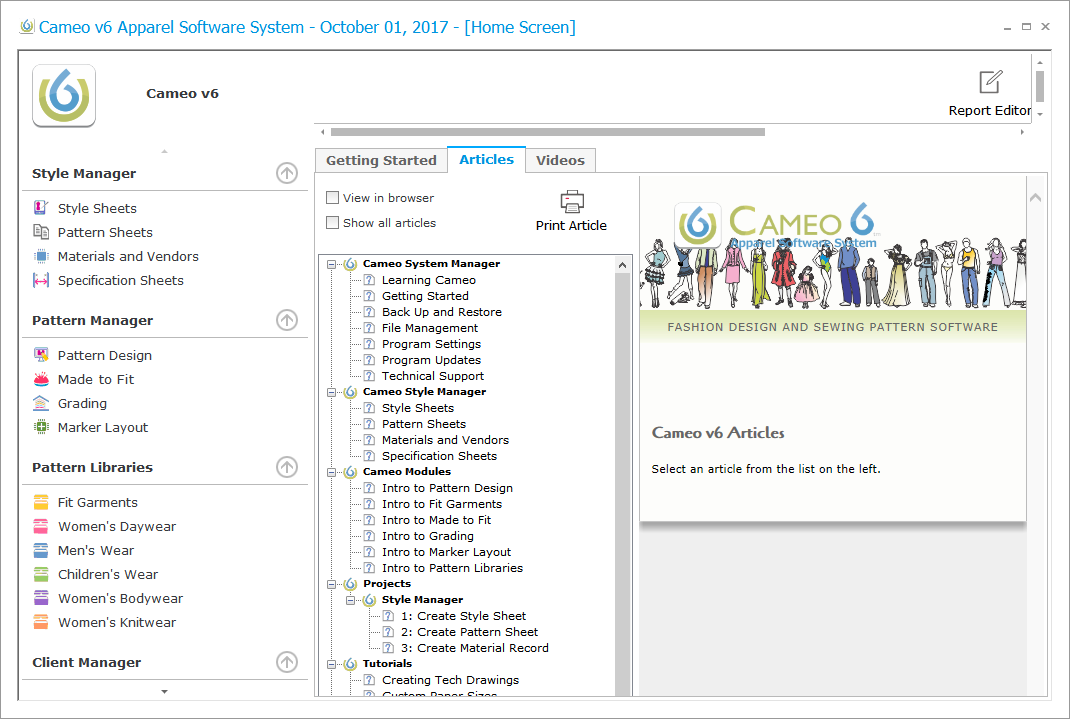
Task: Collapse Projects tree node
Action: point(332,584)
